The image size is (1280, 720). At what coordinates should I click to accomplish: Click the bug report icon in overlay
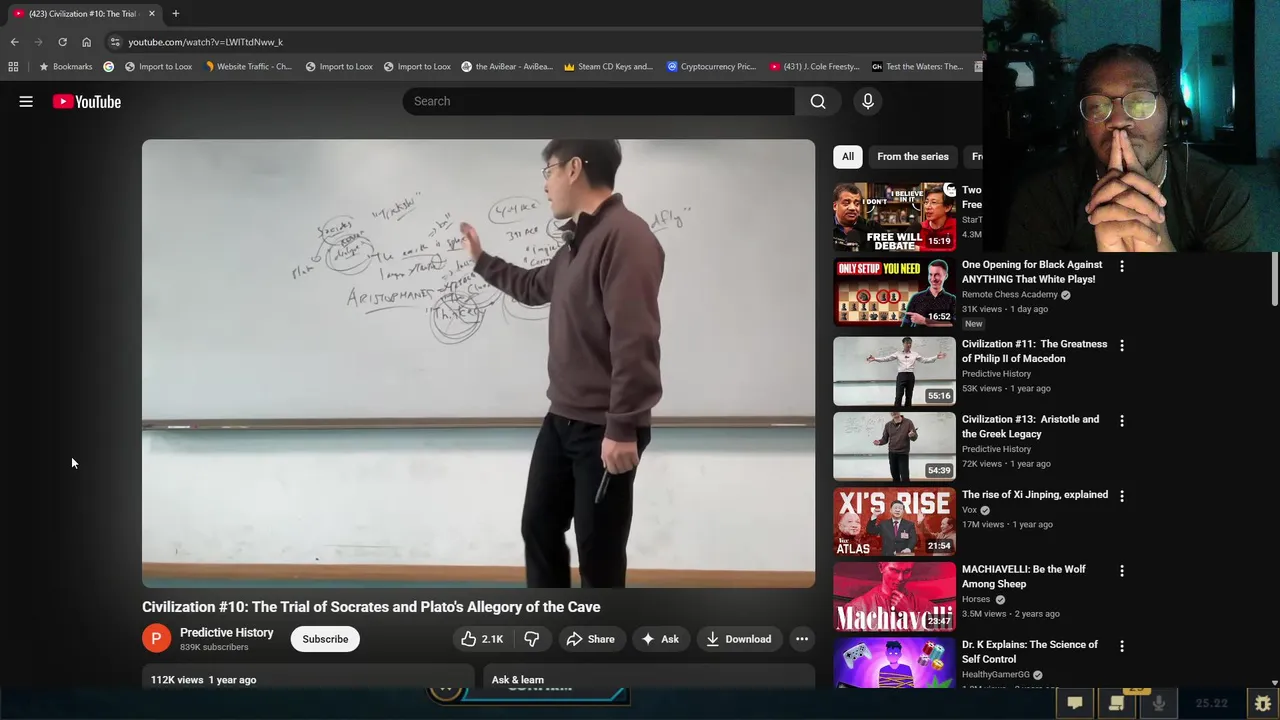pyautogui.click(x=1263, y=703)
